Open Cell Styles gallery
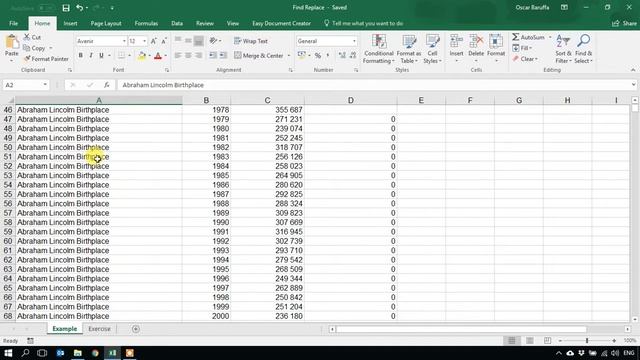The height and width of the screenshot is (360, 640). pos(432,49)
